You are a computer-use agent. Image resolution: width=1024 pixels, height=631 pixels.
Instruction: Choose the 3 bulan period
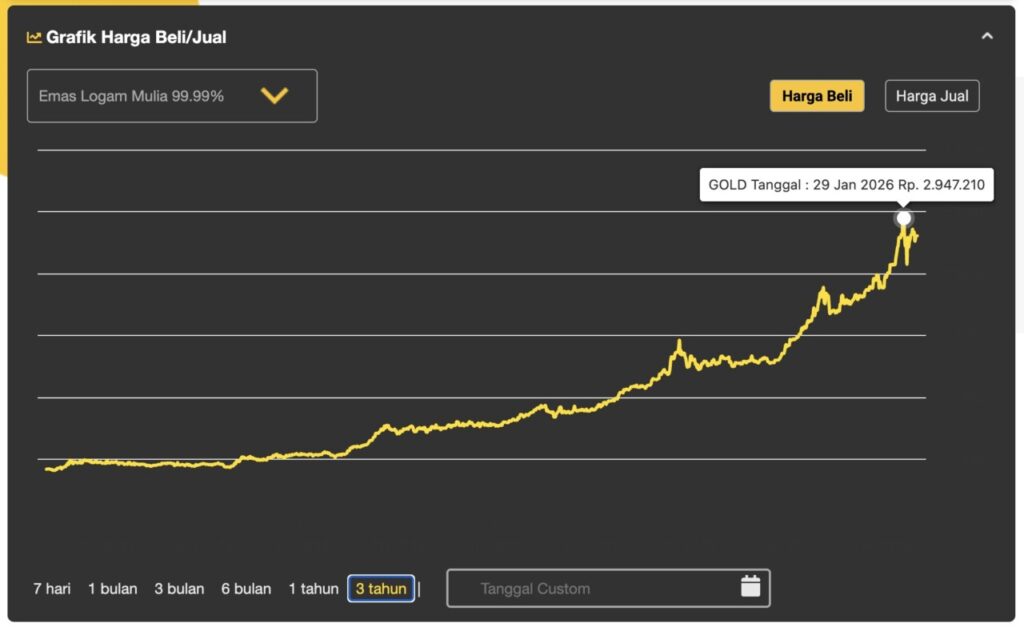click(178, 588)
